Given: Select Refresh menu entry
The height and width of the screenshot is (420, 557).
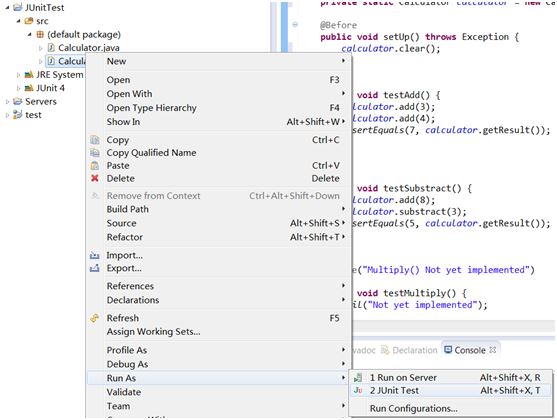Looking at the screenshot, I should (218, 318).
